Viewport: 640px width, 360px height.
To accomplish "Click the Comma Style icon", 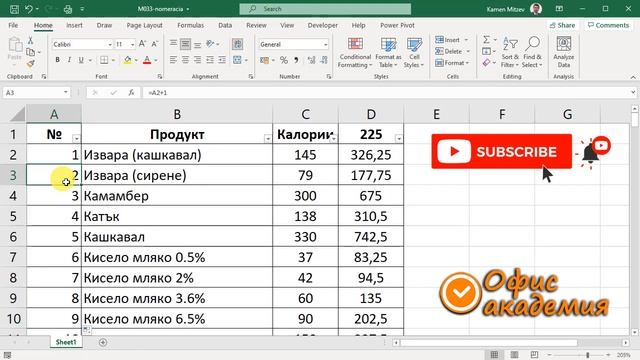I will (296, 60).
